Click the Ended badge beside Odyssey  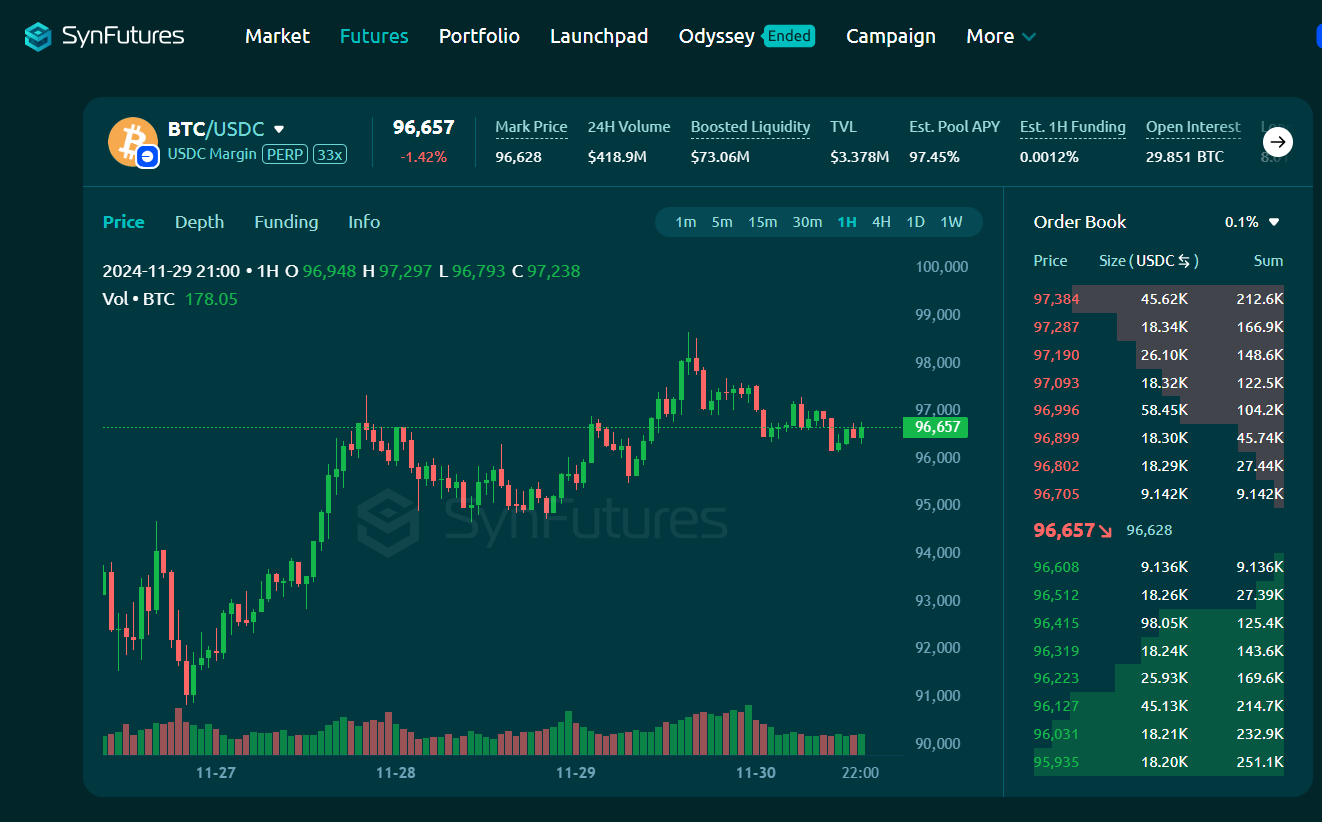pyautogui.click(x=789, y=36)
